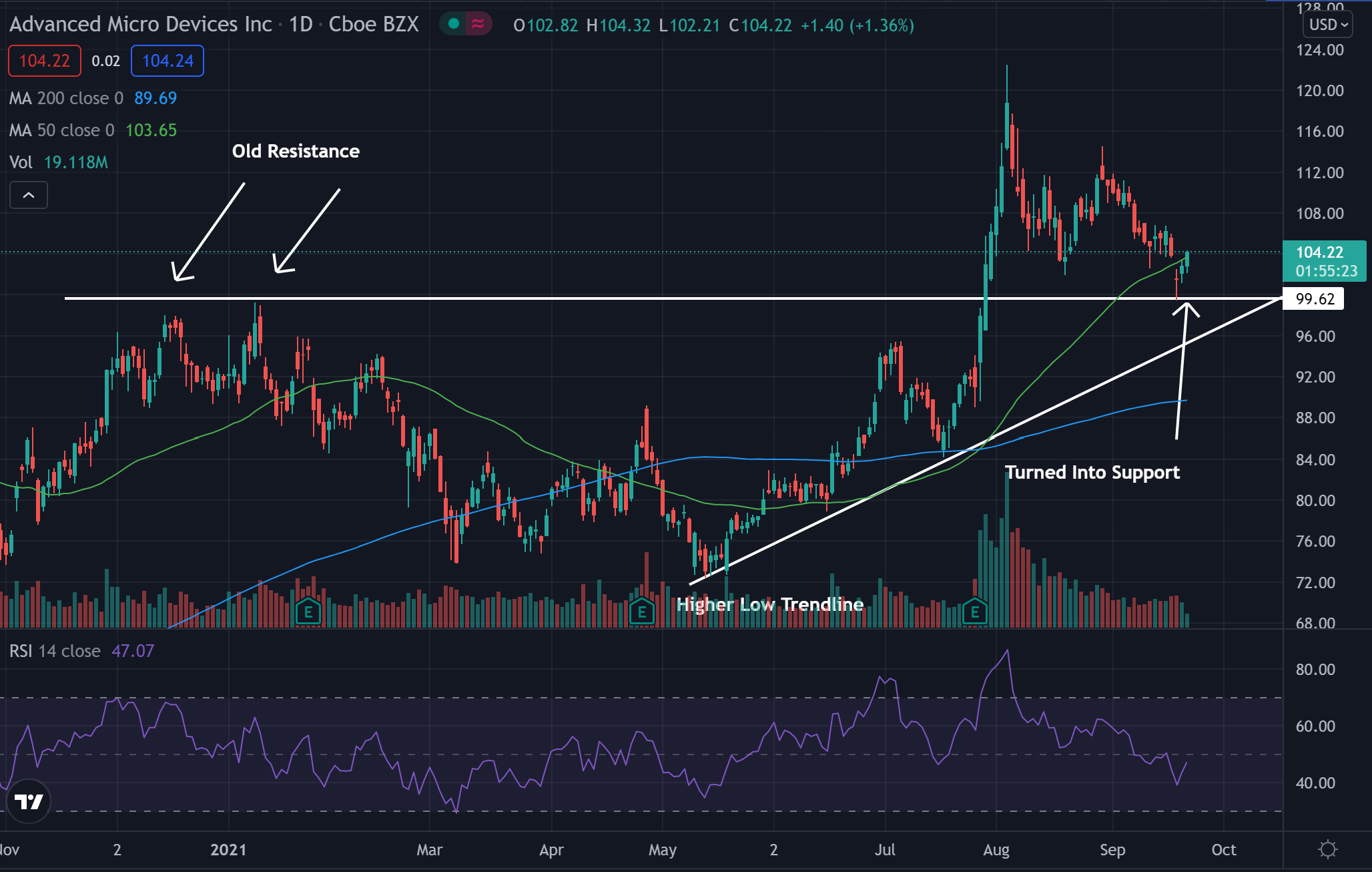Select the Old Resistance text annotation
The width and height of the screenshot is (1372, 872).
tap(296, 152)
